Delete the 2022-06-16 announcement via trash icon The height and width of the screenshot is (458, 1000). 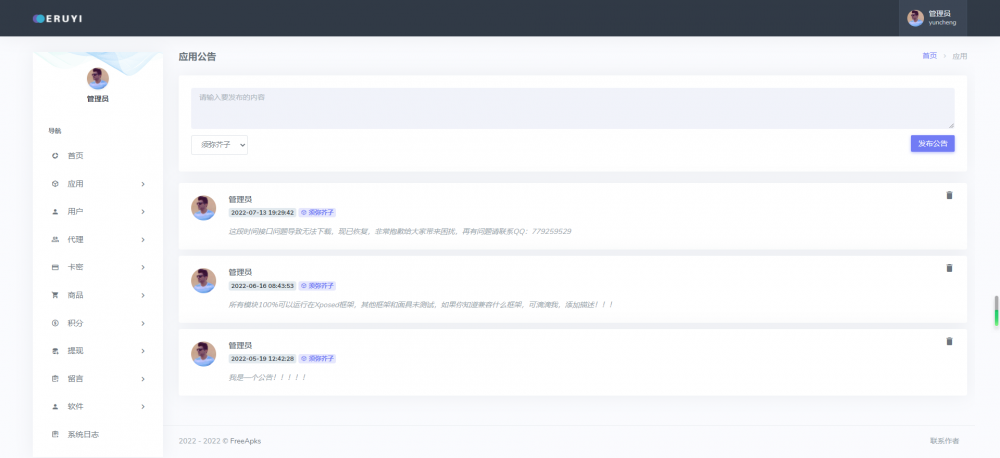tap(949, 268)
